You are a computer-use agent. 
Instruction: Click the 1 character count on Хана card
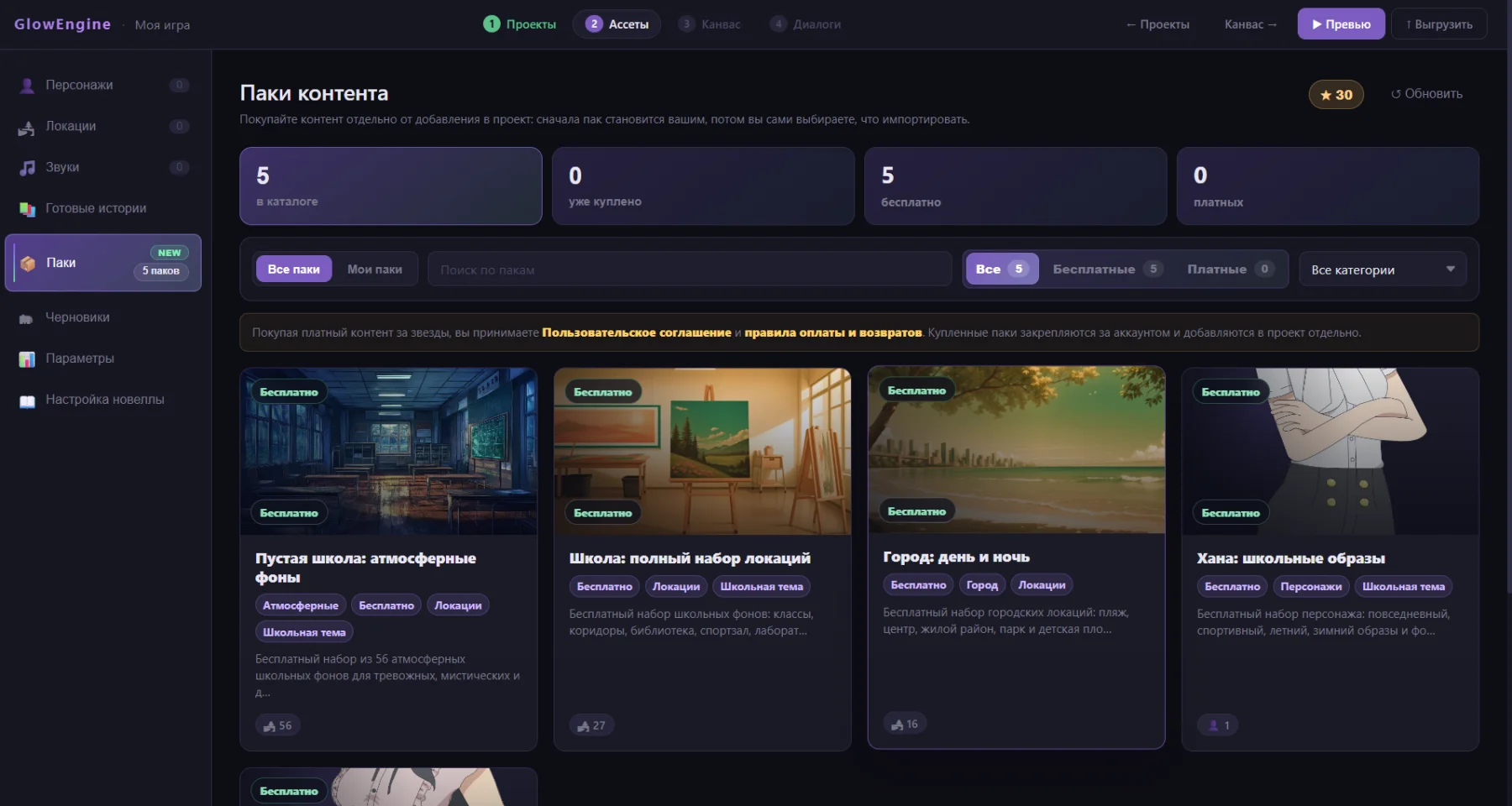1218,725
